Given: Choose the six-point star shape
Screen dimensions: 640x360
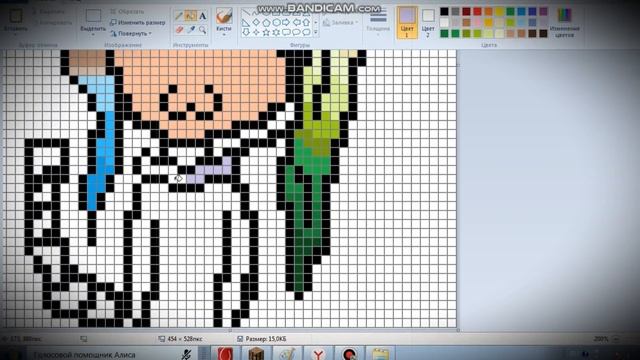Looking at the screenshot, I should (x=276, y=32).
